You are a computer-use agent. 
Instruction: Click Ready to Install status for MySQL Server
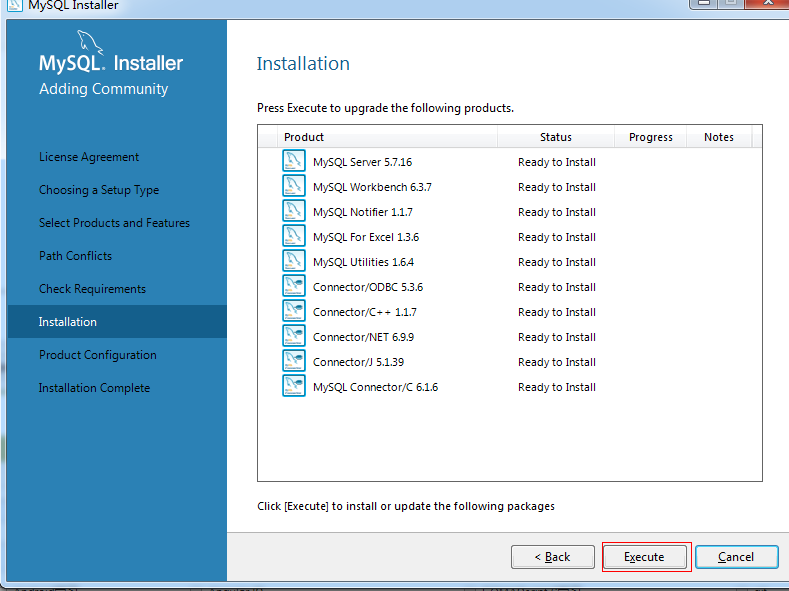pyautogui.click(x=557, y=162)
